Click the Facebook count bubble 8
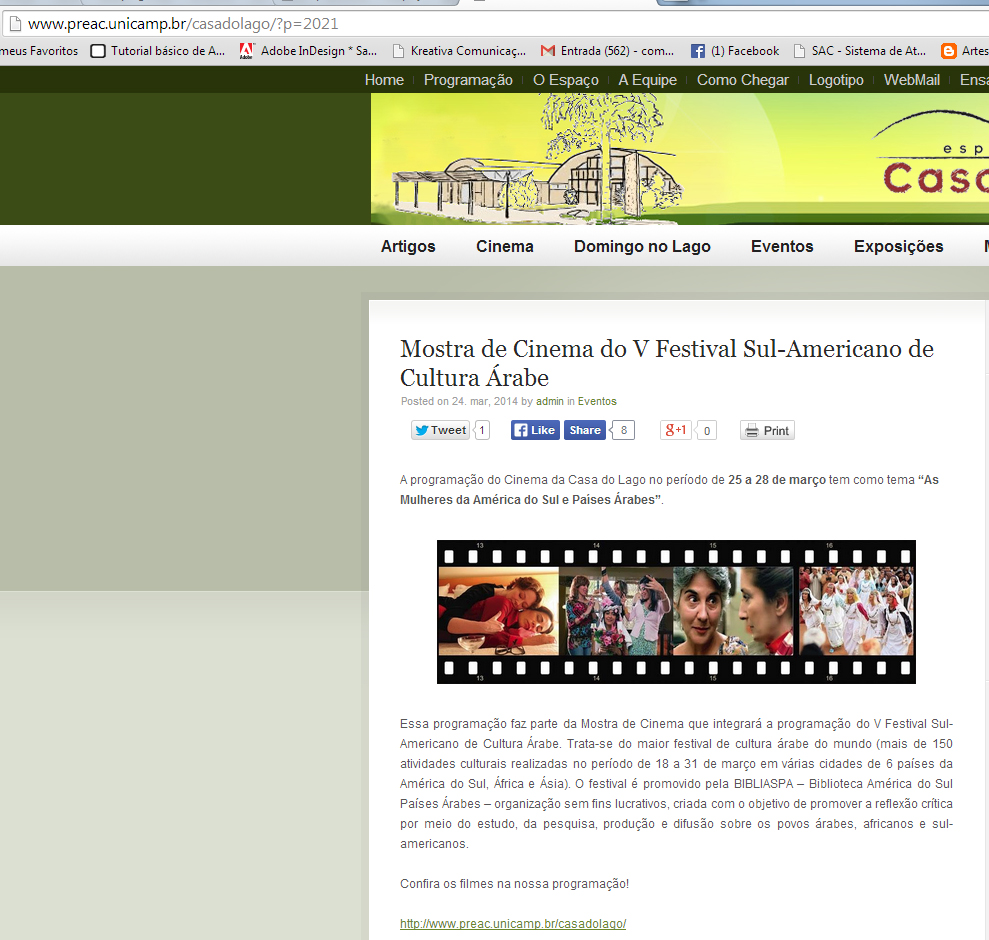 [x=623, y=430]
